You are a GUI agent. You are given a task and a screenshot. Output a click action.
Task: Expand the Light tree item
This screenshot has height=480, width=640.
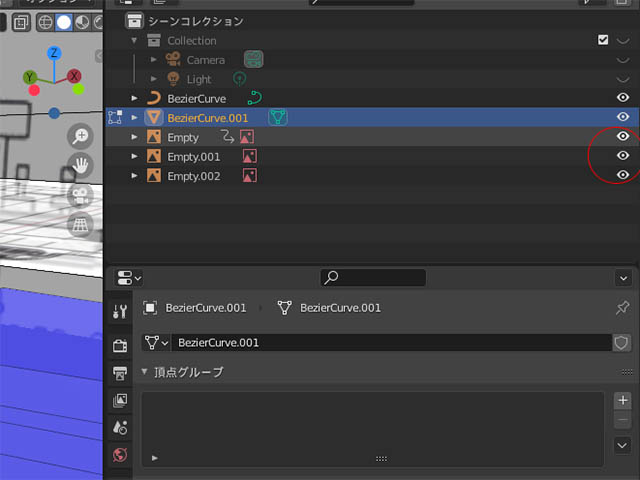(153, 79)
